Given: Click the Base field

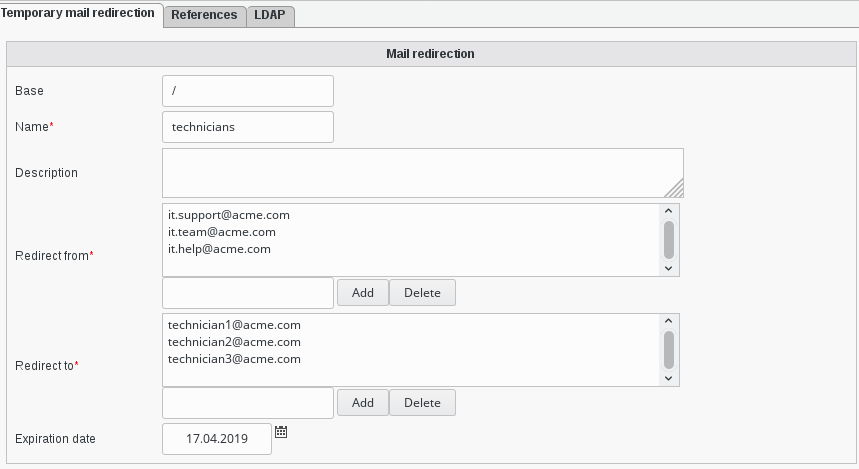Looking at the screenshot, I should click(248, 91).
